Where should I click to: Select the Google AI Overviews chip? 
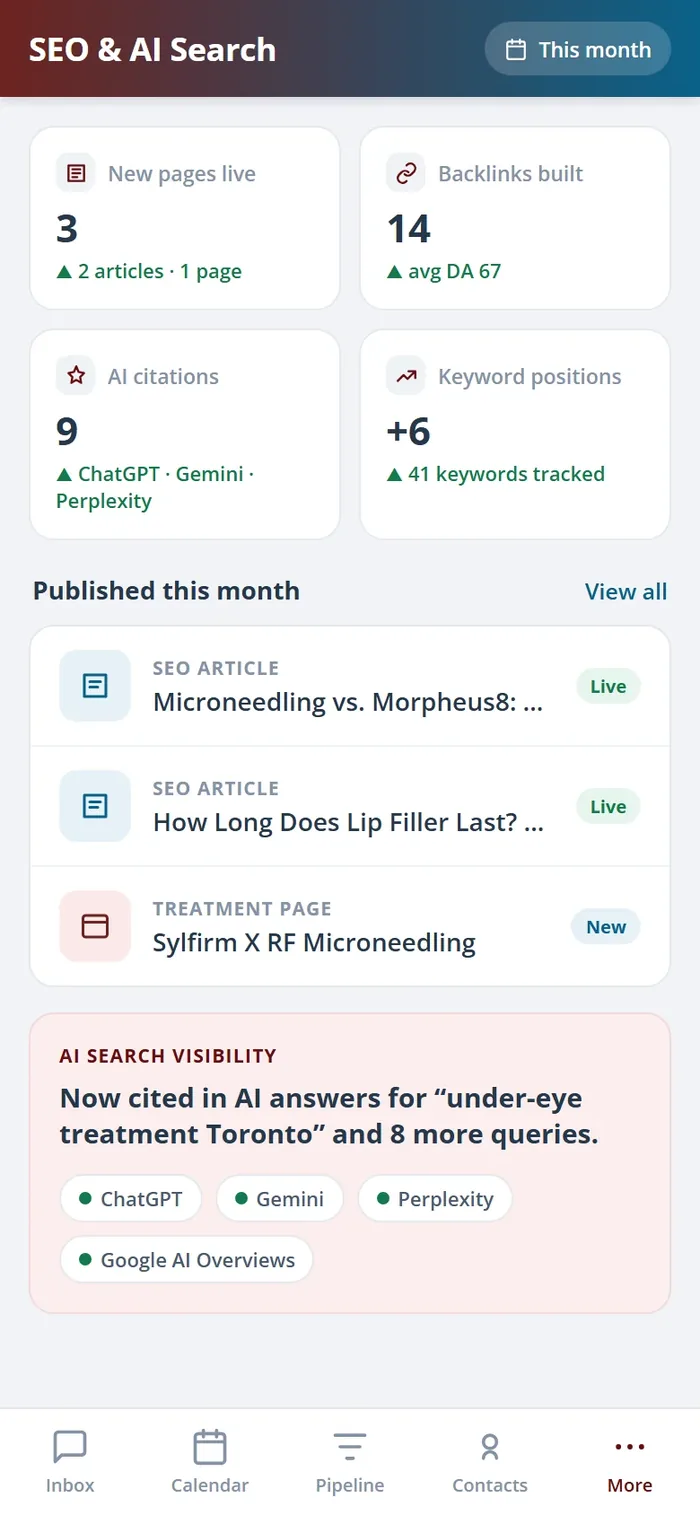(x=187, y=1259)
